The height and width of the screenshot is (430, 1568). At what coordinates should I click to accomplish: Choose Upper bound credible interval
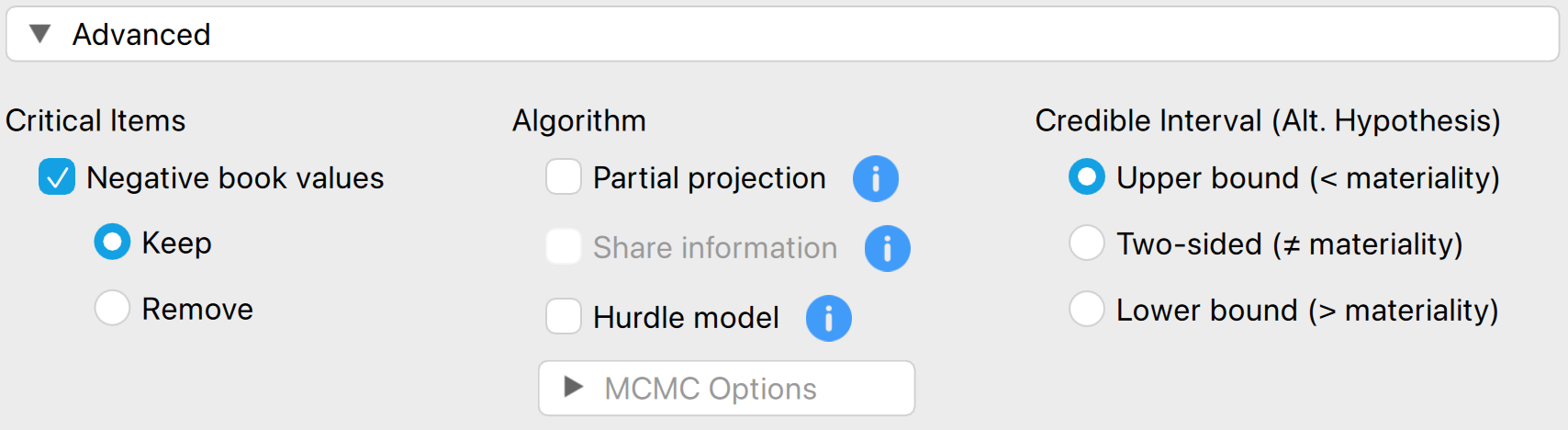tap(1086, 177)
